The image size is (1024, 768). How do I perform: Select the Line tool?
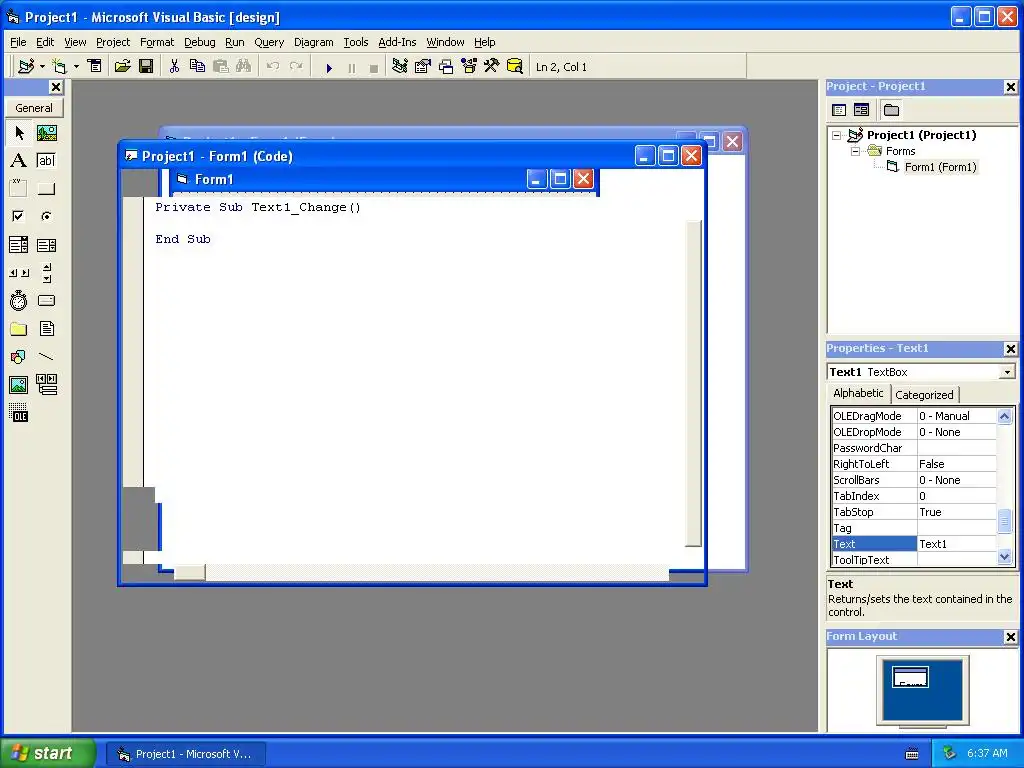[46, 357]
